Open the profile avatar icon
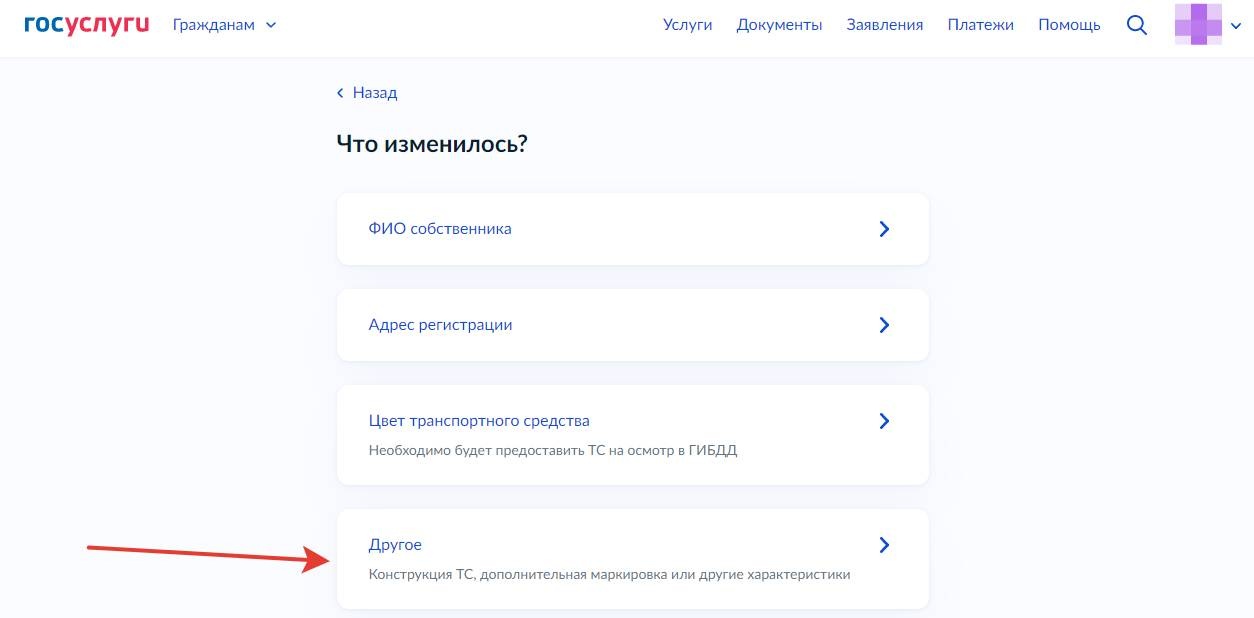 [1197, 24]
